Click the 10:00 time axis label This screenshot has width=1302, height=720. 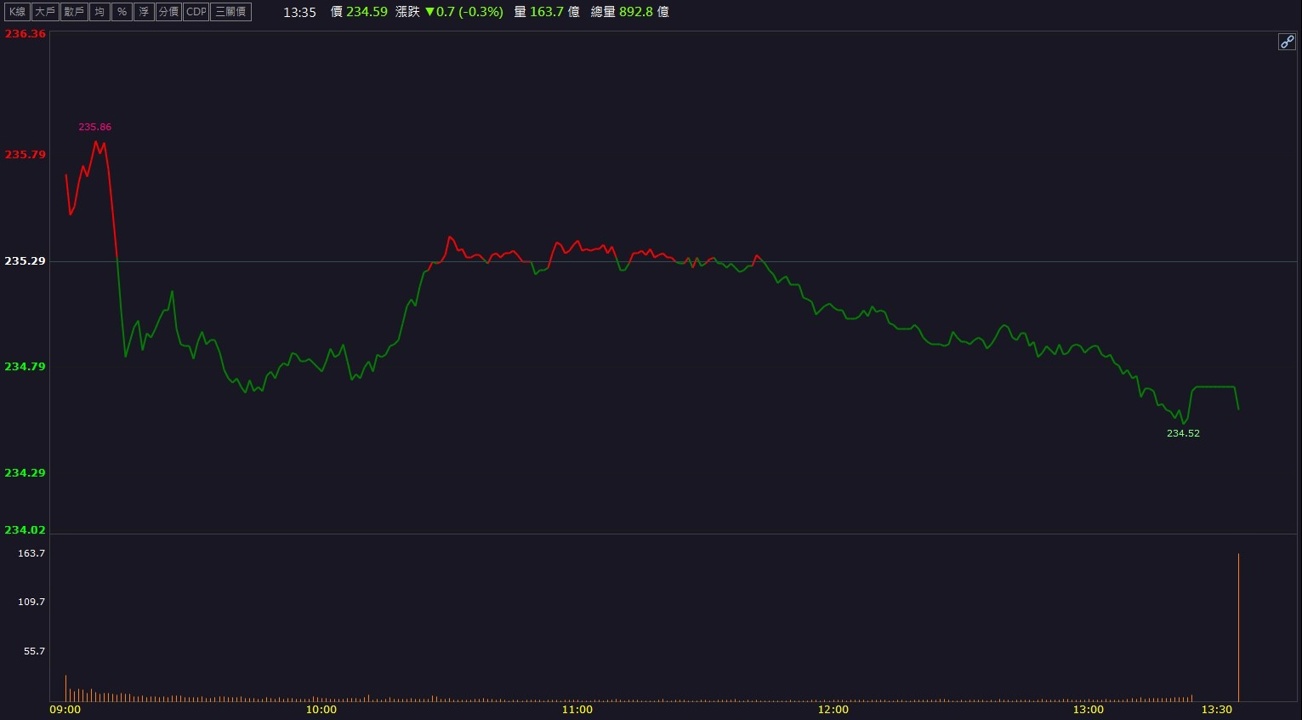click(321, 710)
